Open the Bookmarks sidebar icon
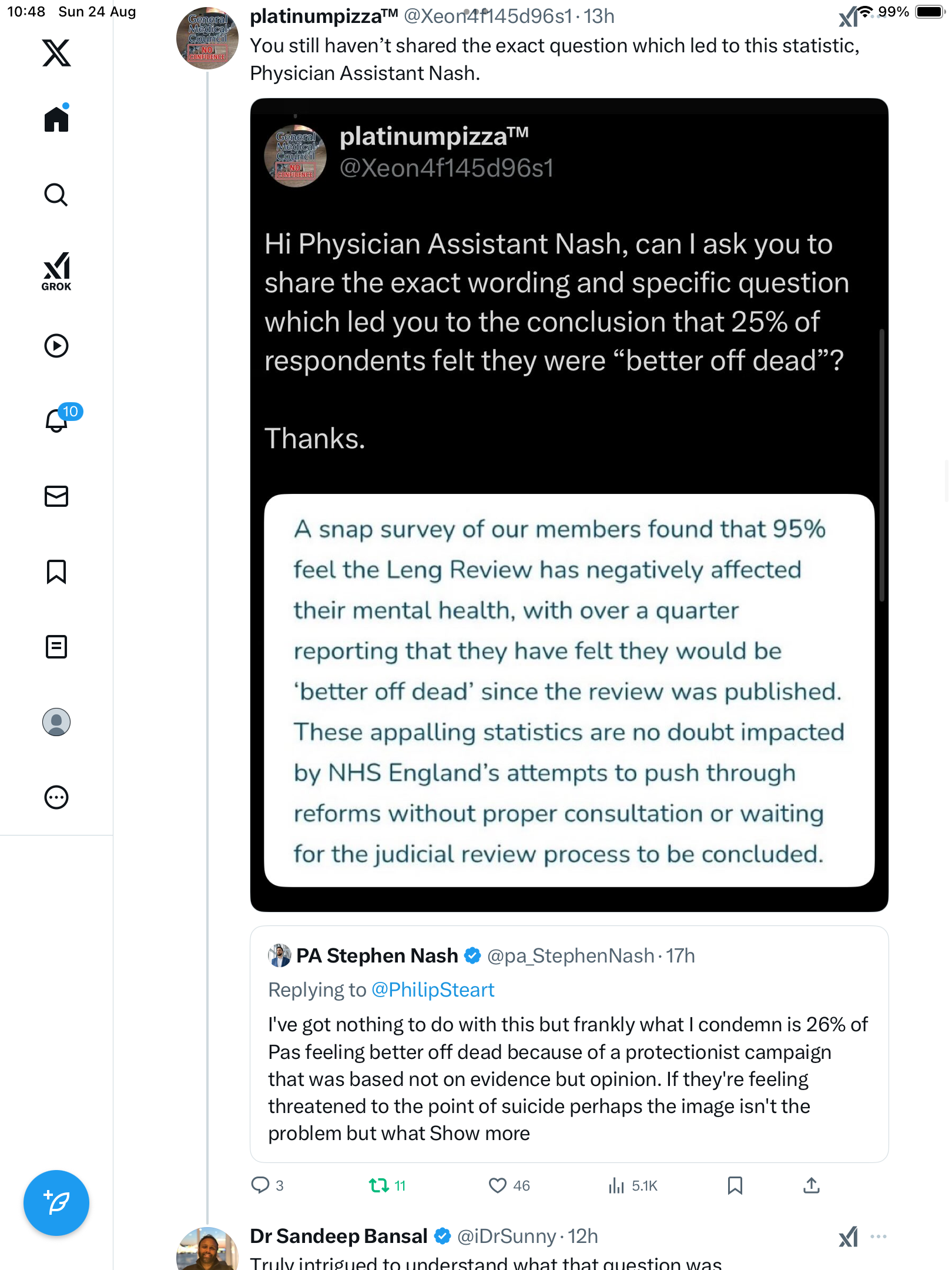Viewport: 952px width, 1270px height. coord(56,571)
